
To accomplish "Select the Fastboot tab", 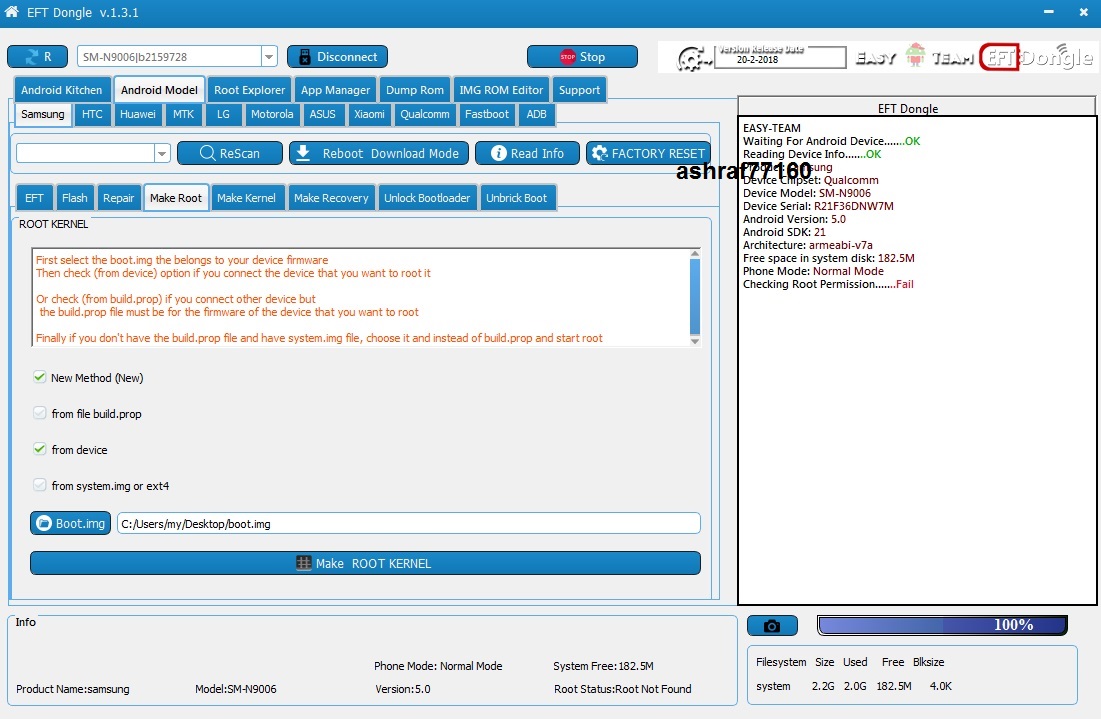I will [x=487, y=114].
